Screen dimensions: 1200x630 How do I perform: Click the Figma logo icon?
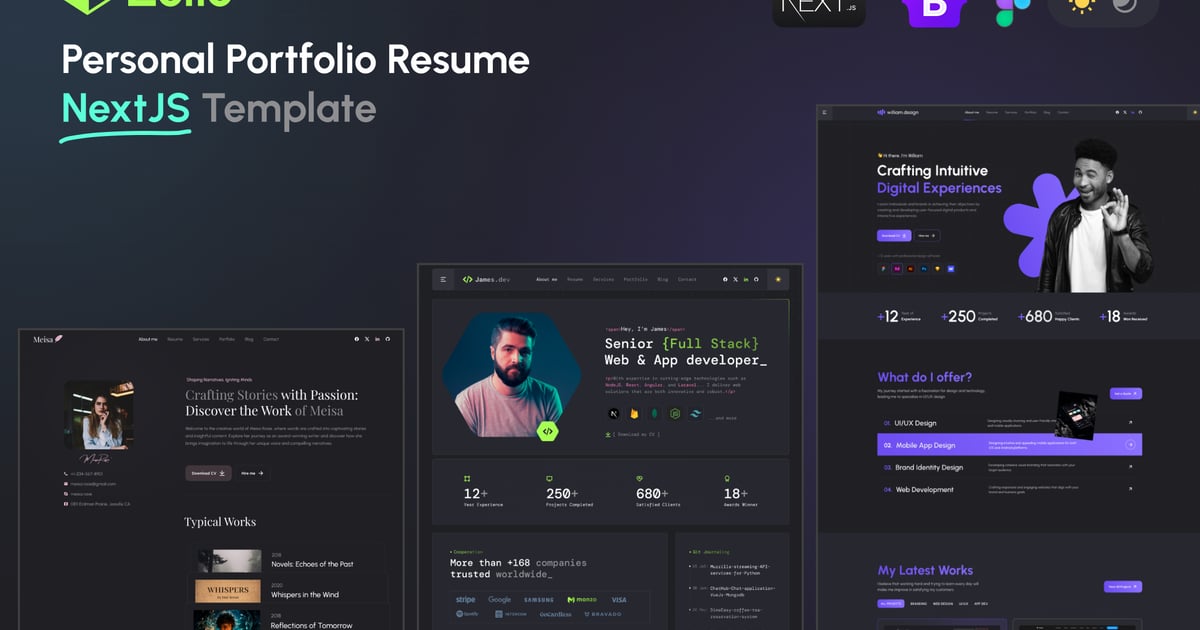1007,10
